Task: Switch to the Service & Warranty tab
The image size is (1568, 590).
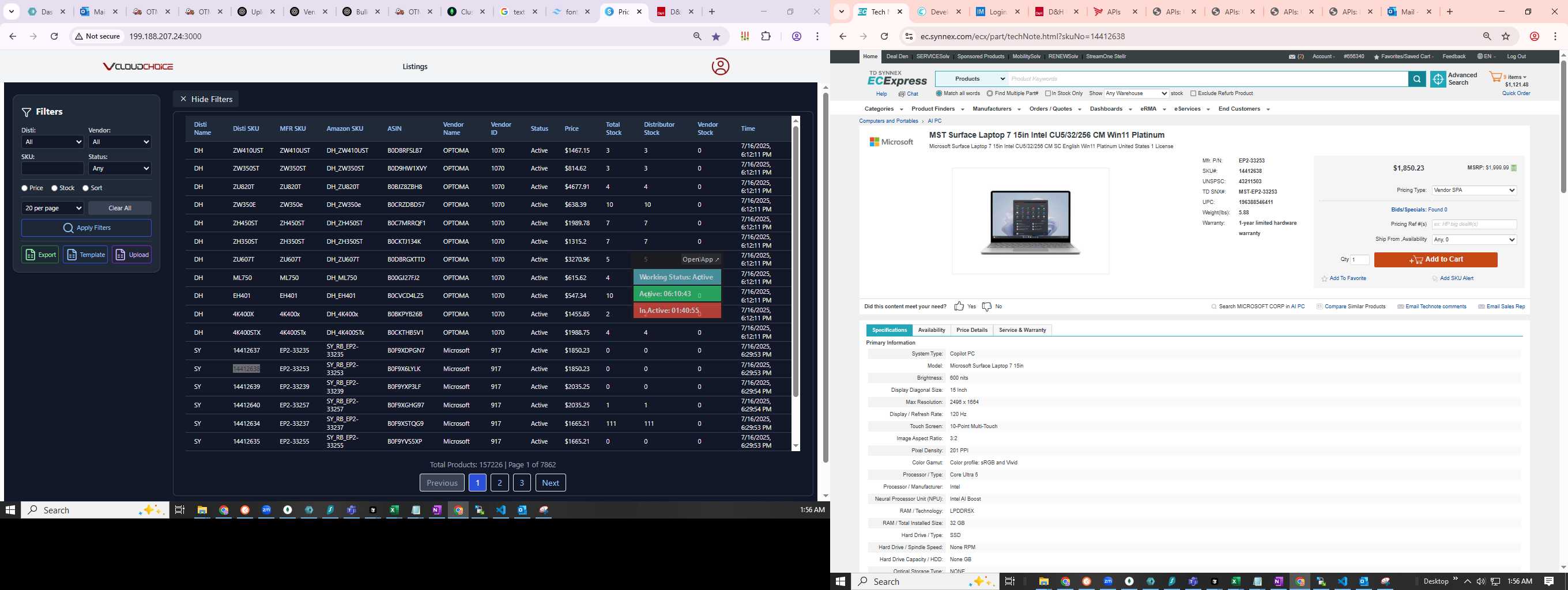Action: click(1022, 330)
